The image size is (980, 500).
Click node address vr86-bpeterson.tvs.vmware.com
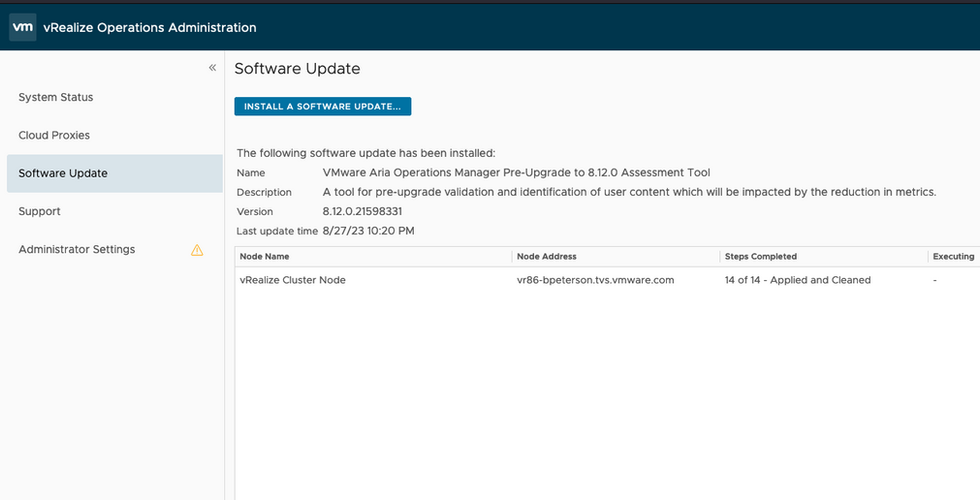click(x=596, y=280)
